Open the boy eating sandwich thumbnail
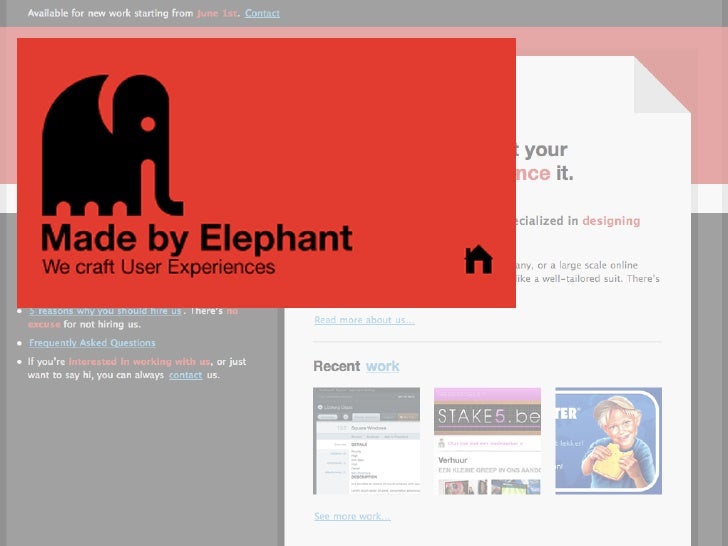 [x=609, y=441]
